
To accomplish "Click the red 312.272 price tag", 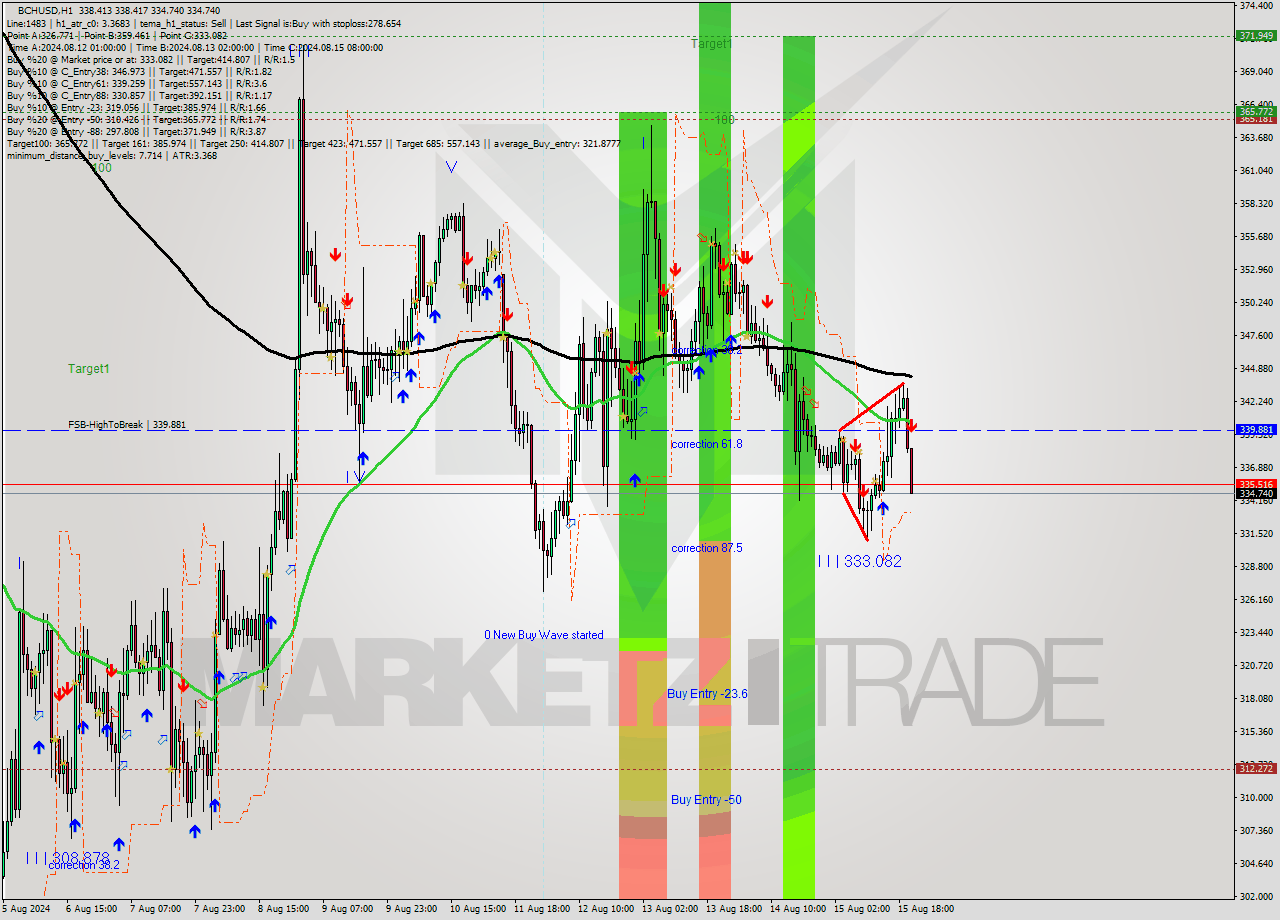I will [x=1257, y=769].
